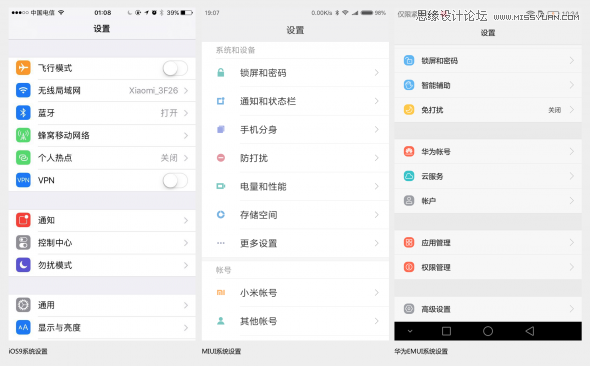Open 显示与亮度 settings label
This screenshot has width=590, height=366.
pos(59,328)
